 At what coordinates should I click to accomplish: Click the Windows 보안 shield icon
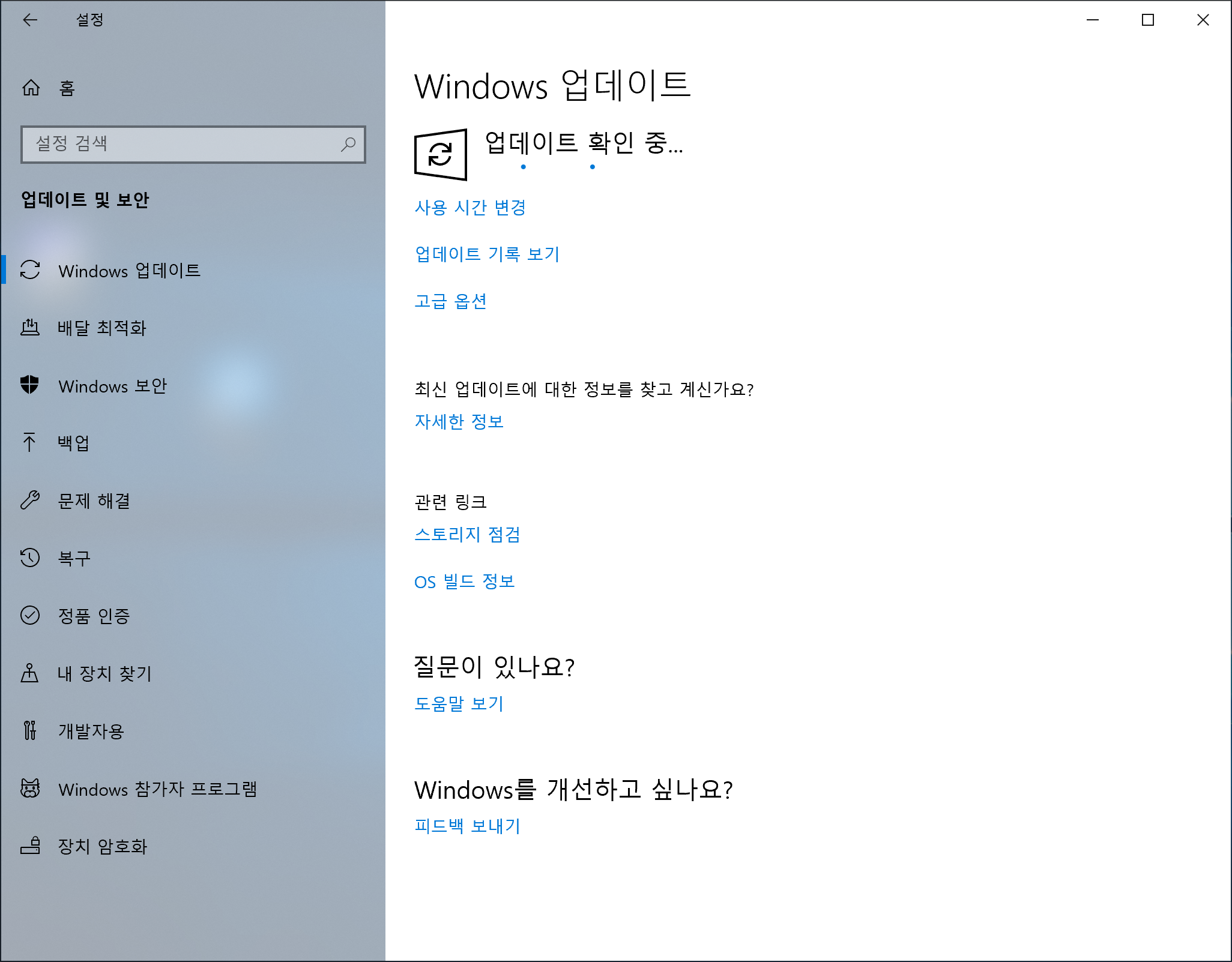click(x=29, y=385)
